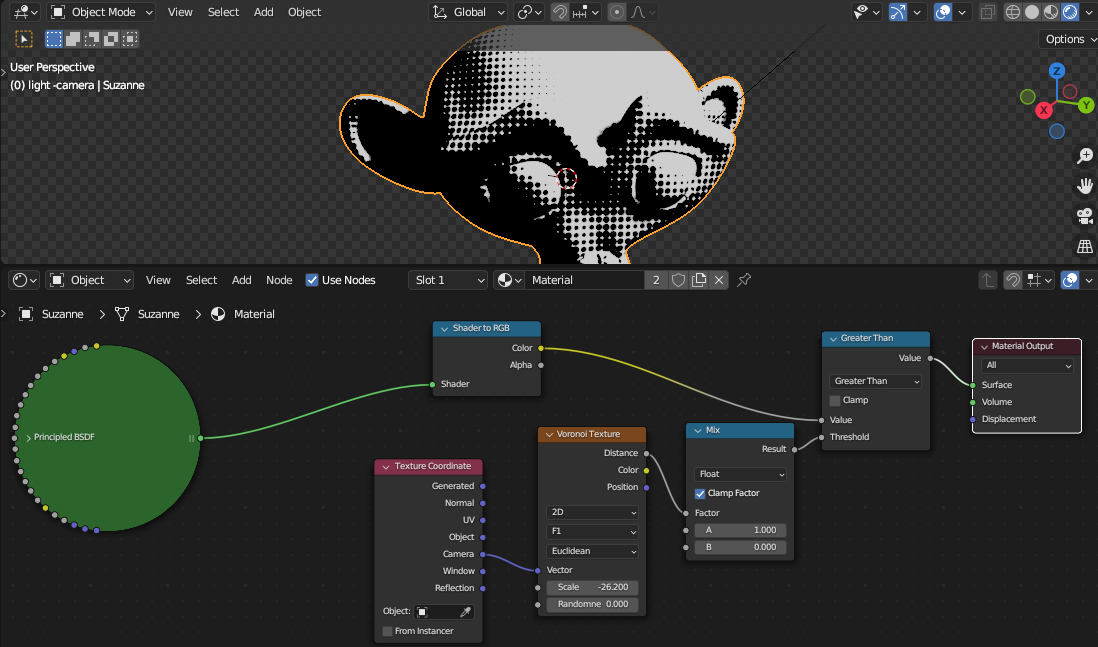Click the parent node tree arrow icon
Viewport: 1098px width, 647px height.
click(x=987, y=280)
